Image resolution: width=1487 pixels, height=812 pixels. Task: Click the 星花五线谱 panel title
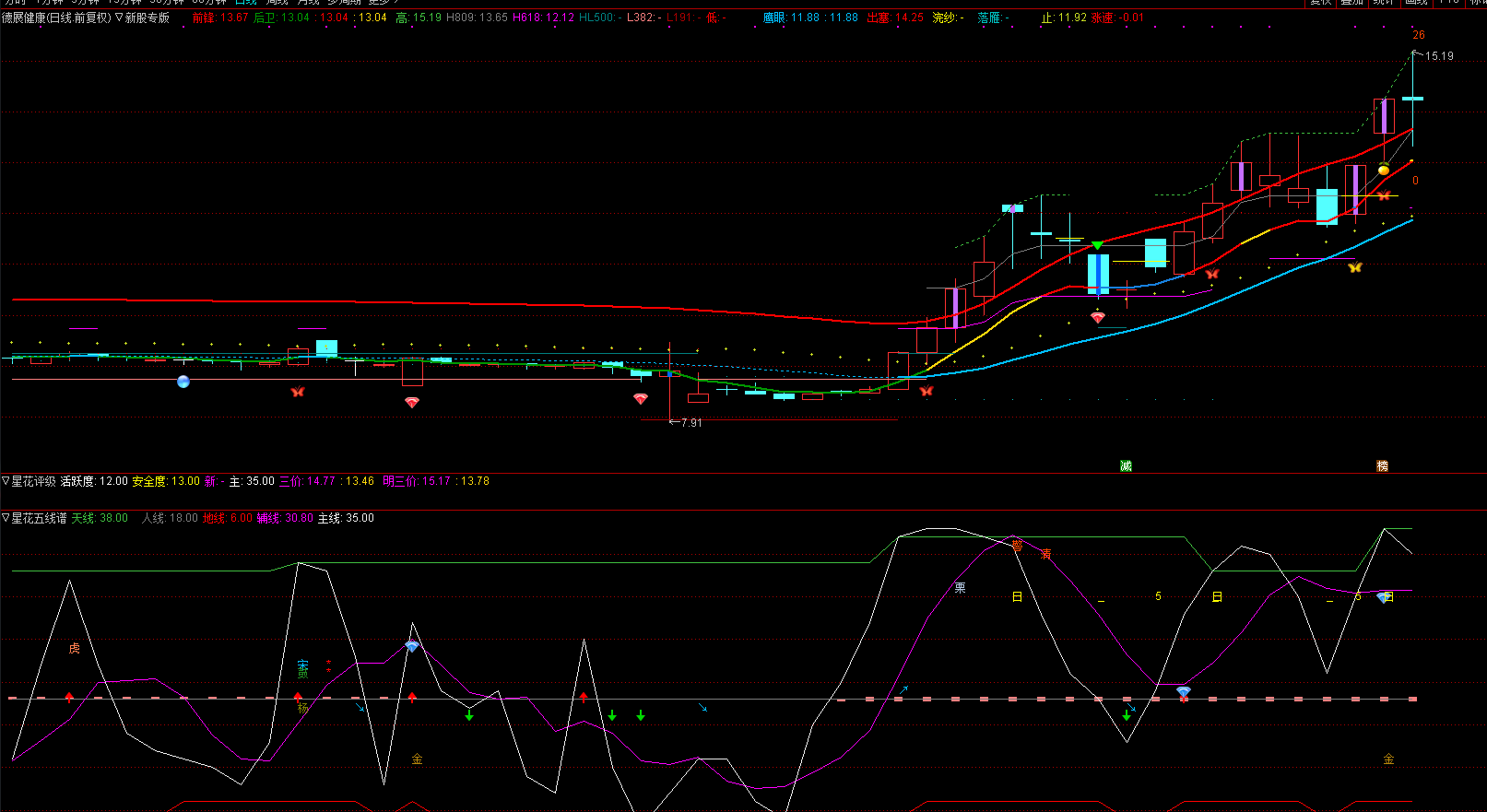point(39,518)
